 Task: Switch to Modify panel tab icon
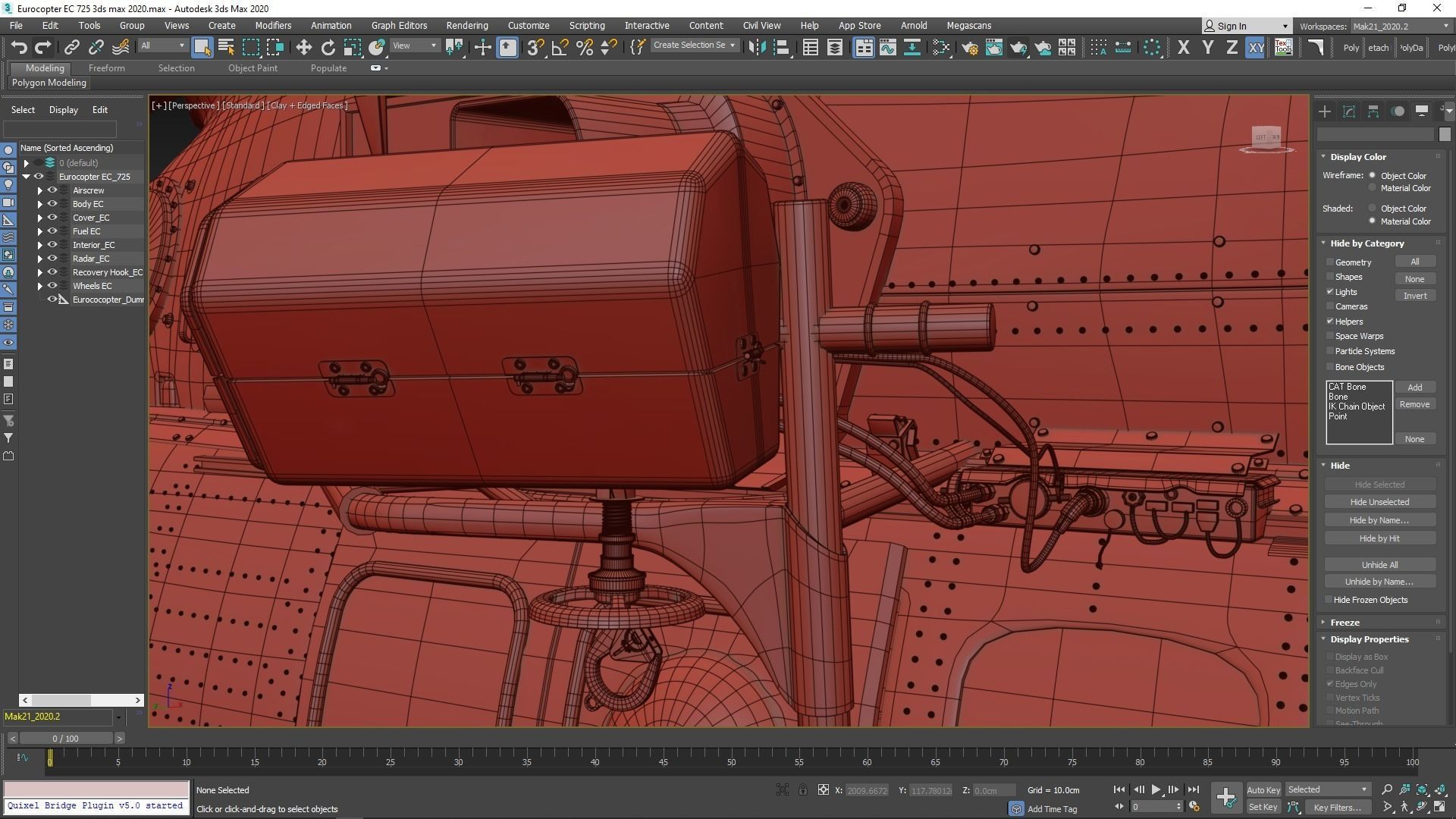[x=1348, y=111]
